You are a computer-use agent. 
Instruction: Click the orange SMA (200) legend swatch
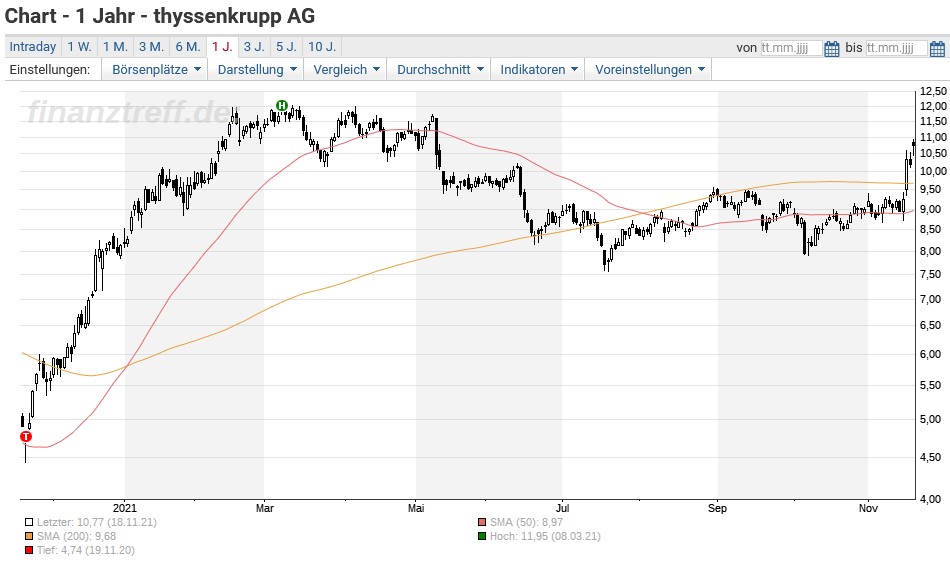(29, 537)
